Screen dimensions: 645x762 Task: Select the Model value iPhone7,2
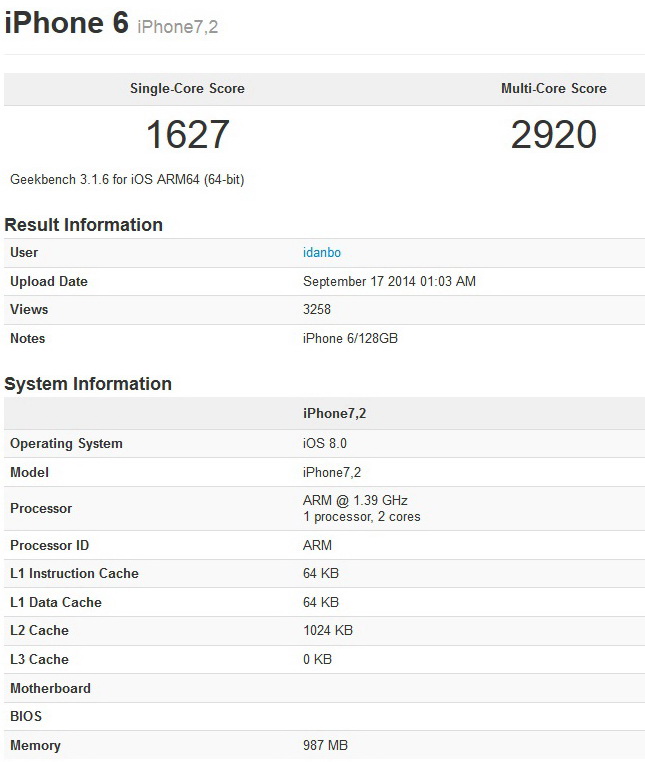[332, 472]
